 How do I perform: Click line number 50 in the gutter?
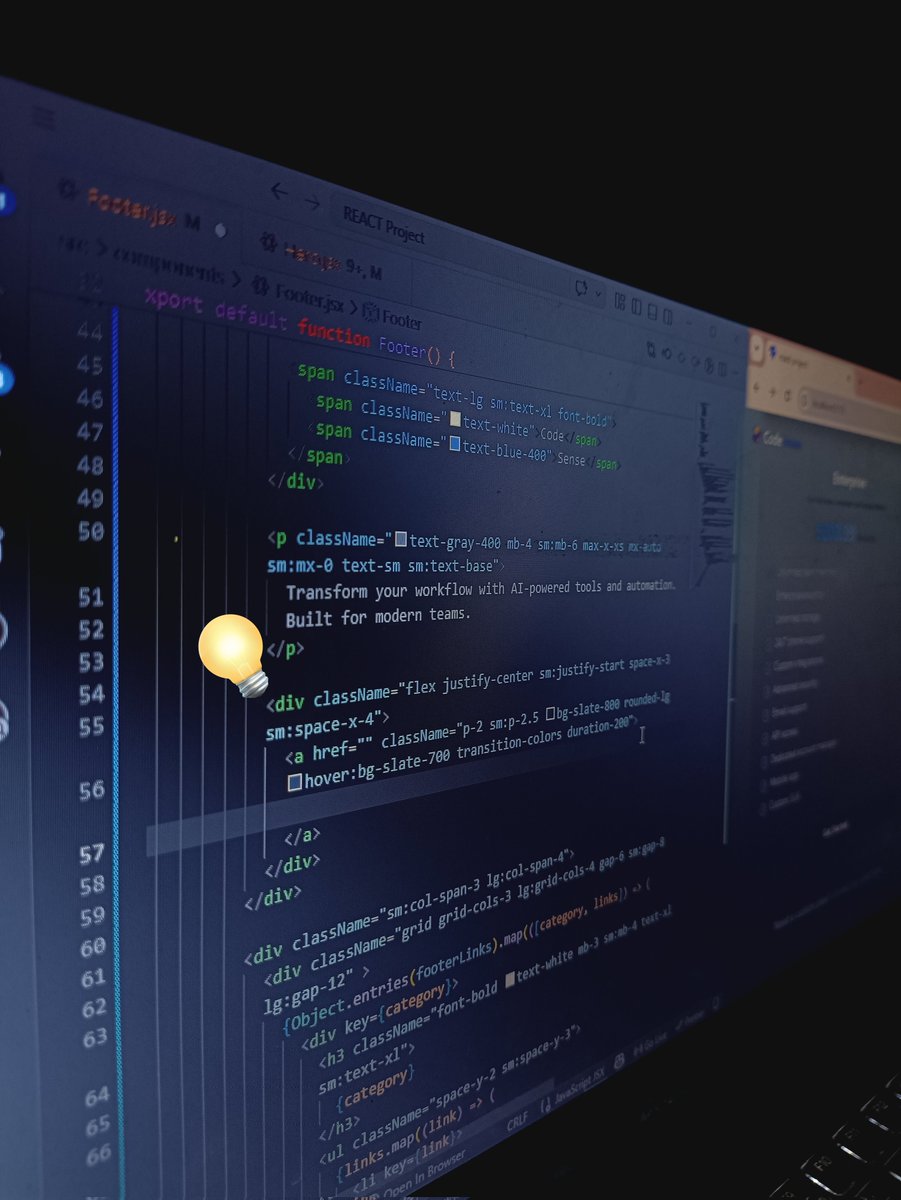tap(91, 532)
